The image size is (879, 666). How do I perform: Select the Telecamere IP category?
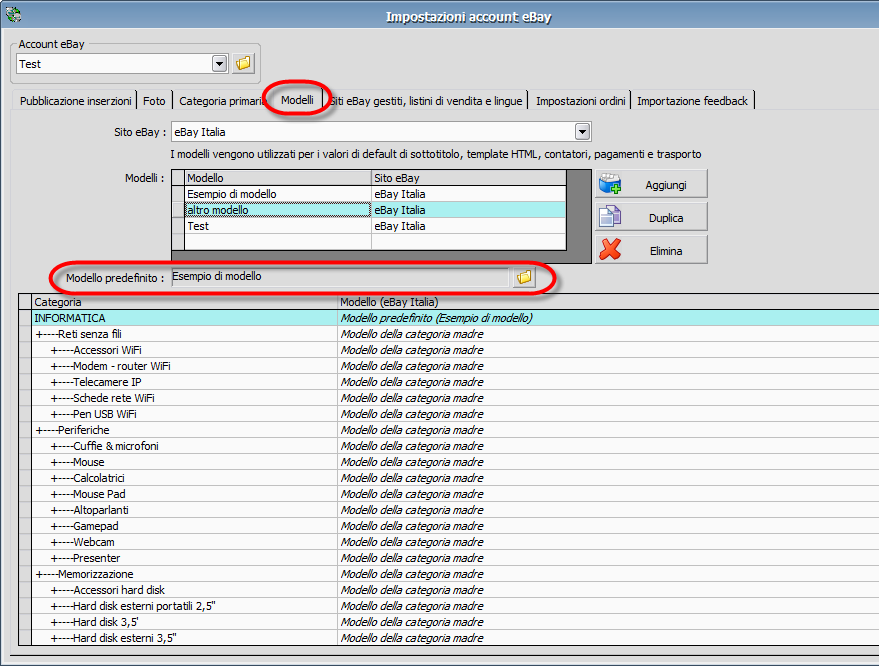pos(184,382)
